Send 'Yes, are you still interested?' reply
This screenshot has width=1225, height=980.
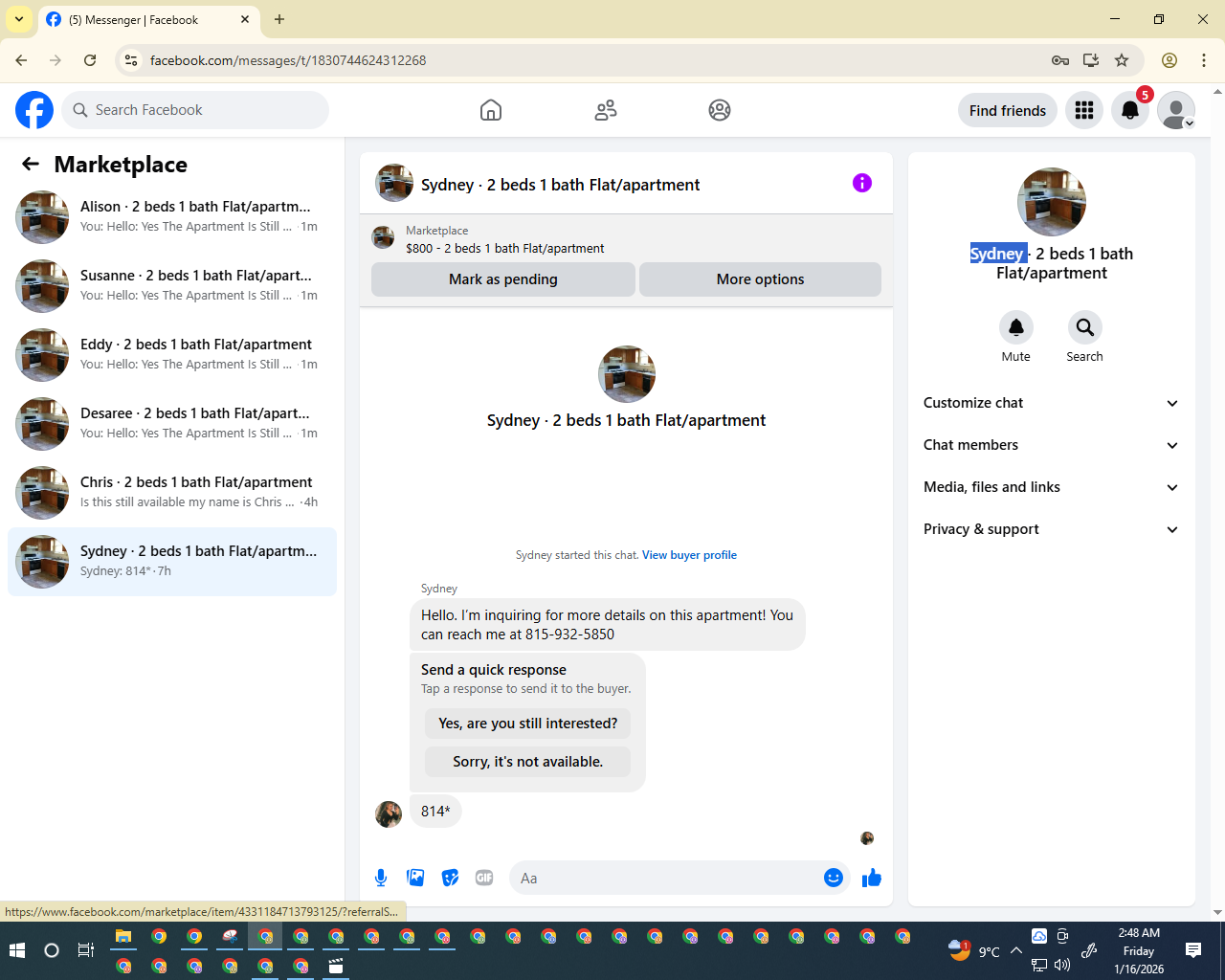point(528,724)
